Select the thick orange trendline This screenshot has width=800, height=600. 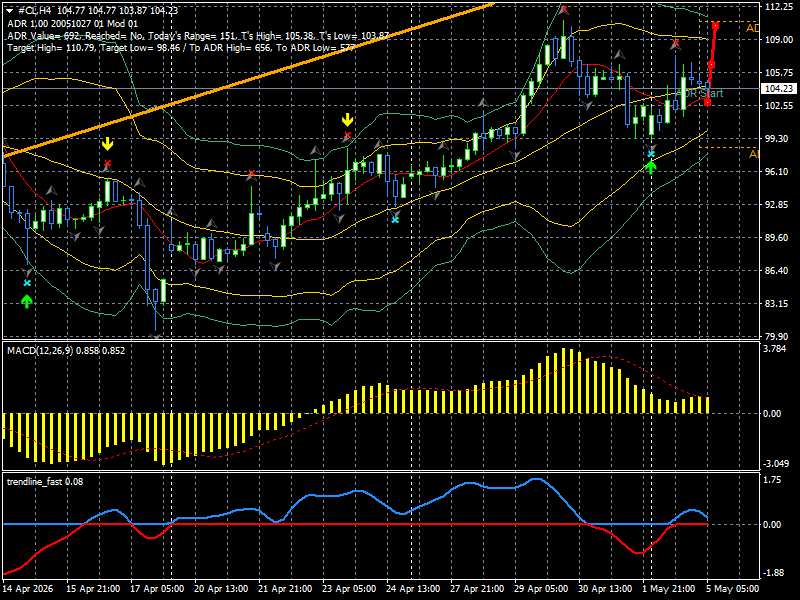tap(248, 80)
